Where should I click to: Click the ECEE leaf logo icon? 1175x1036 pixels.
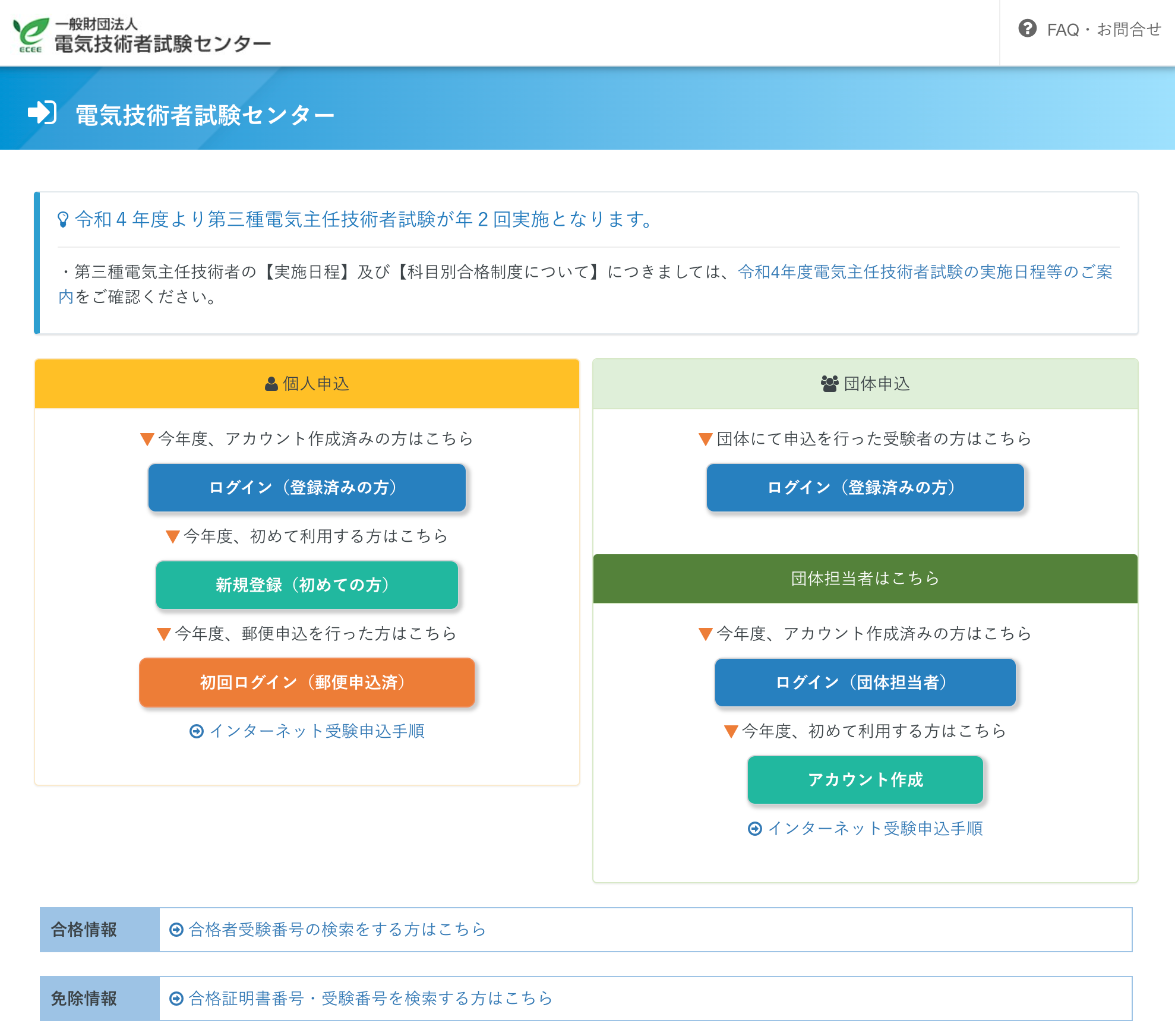[x=31, y=34]
